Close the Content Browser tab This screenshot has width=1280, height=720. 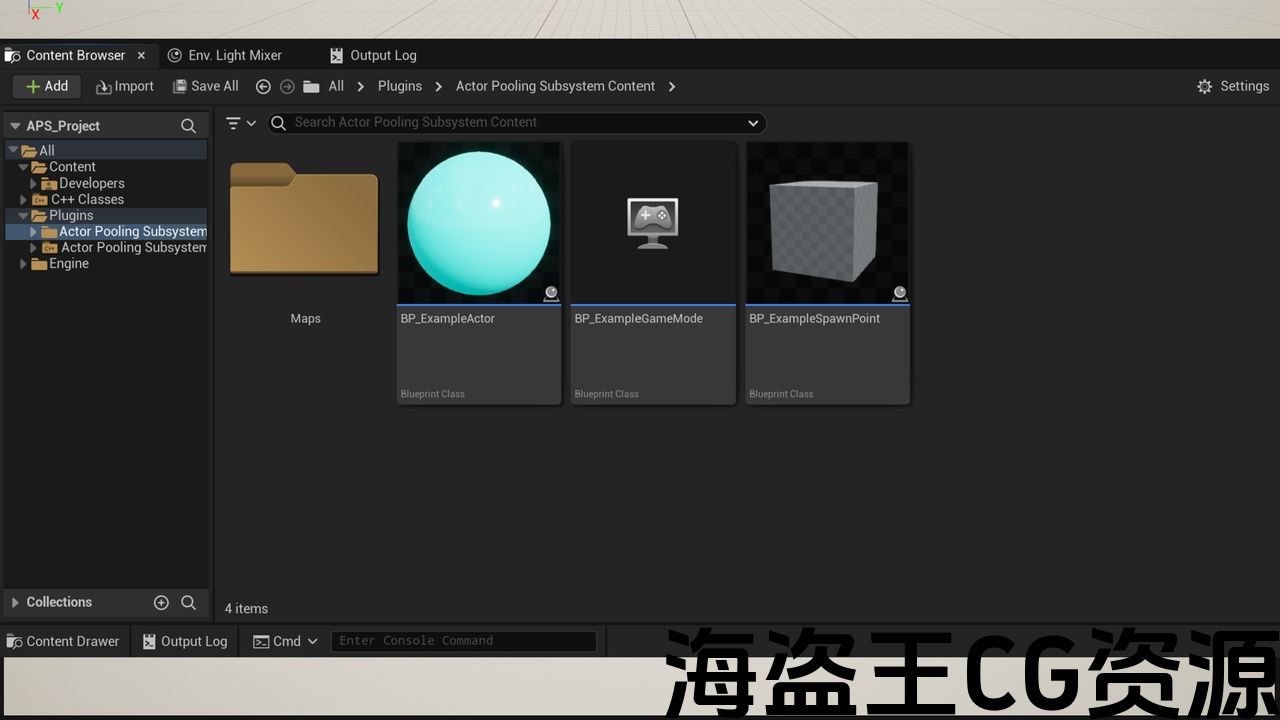141,56
